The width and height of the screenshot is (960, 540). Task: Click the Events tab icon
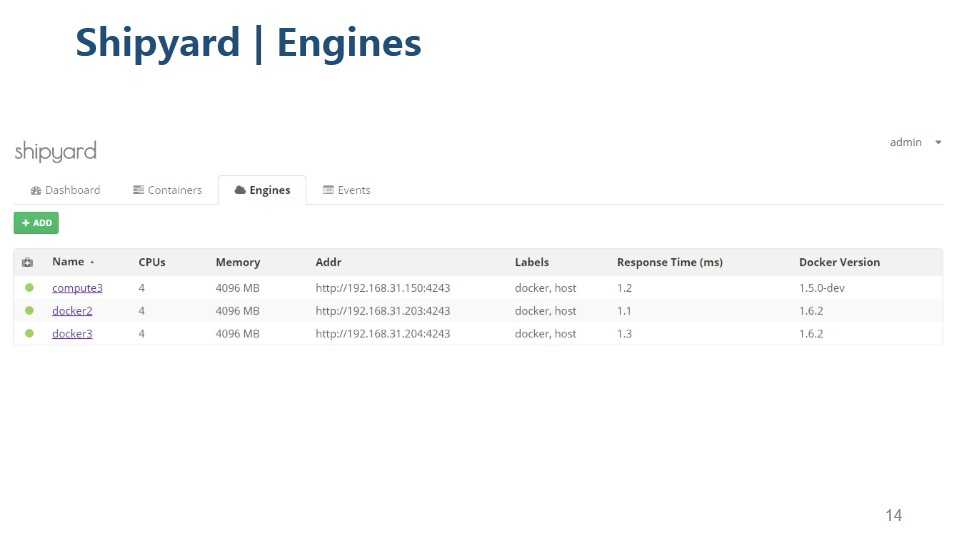click(x=328, y=190)
